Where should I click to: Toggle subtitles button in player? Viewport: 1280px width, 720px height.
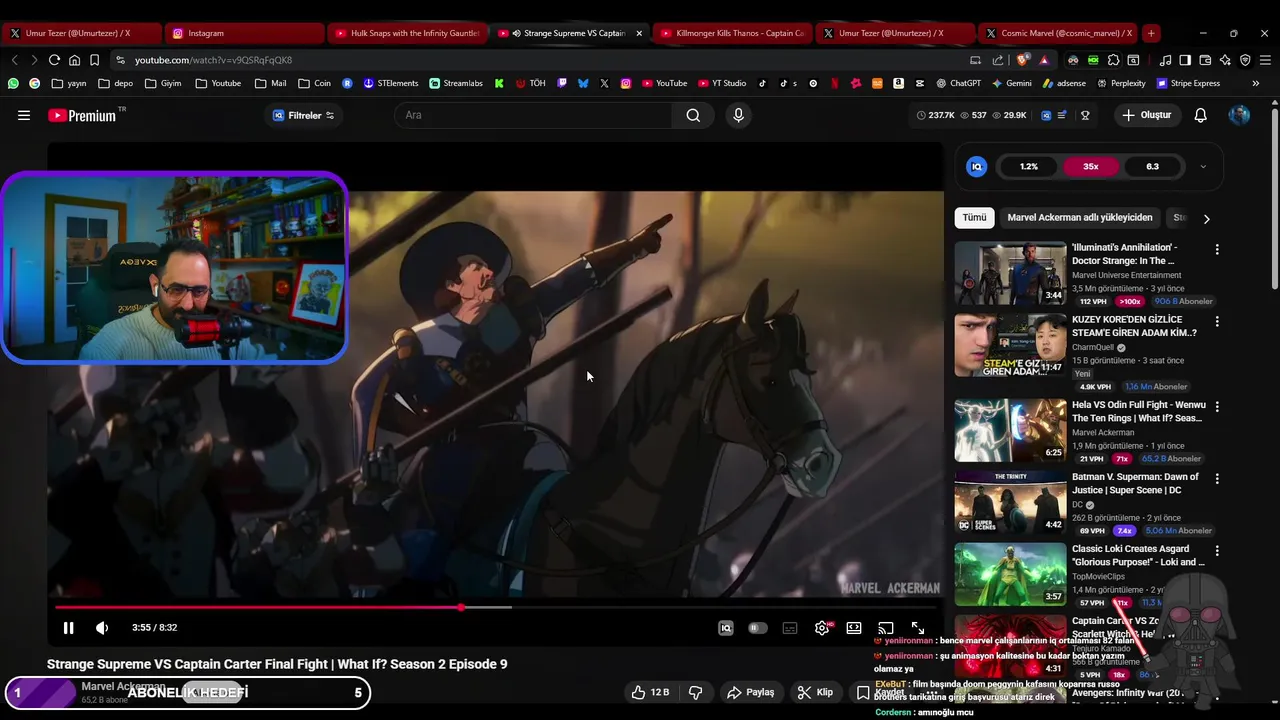point(790,628)
